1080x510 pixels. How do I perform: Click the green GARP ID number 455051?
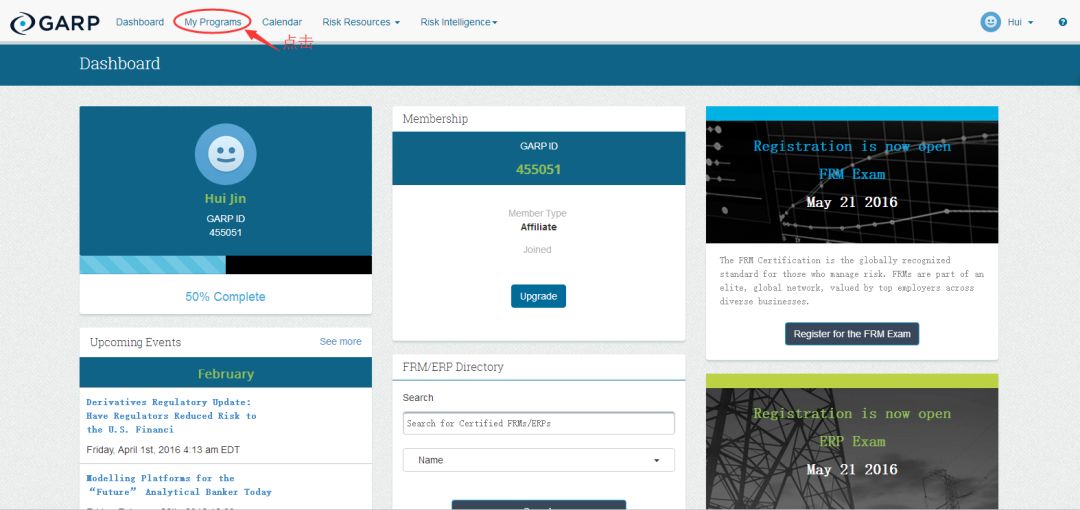[x=539, y=170]
